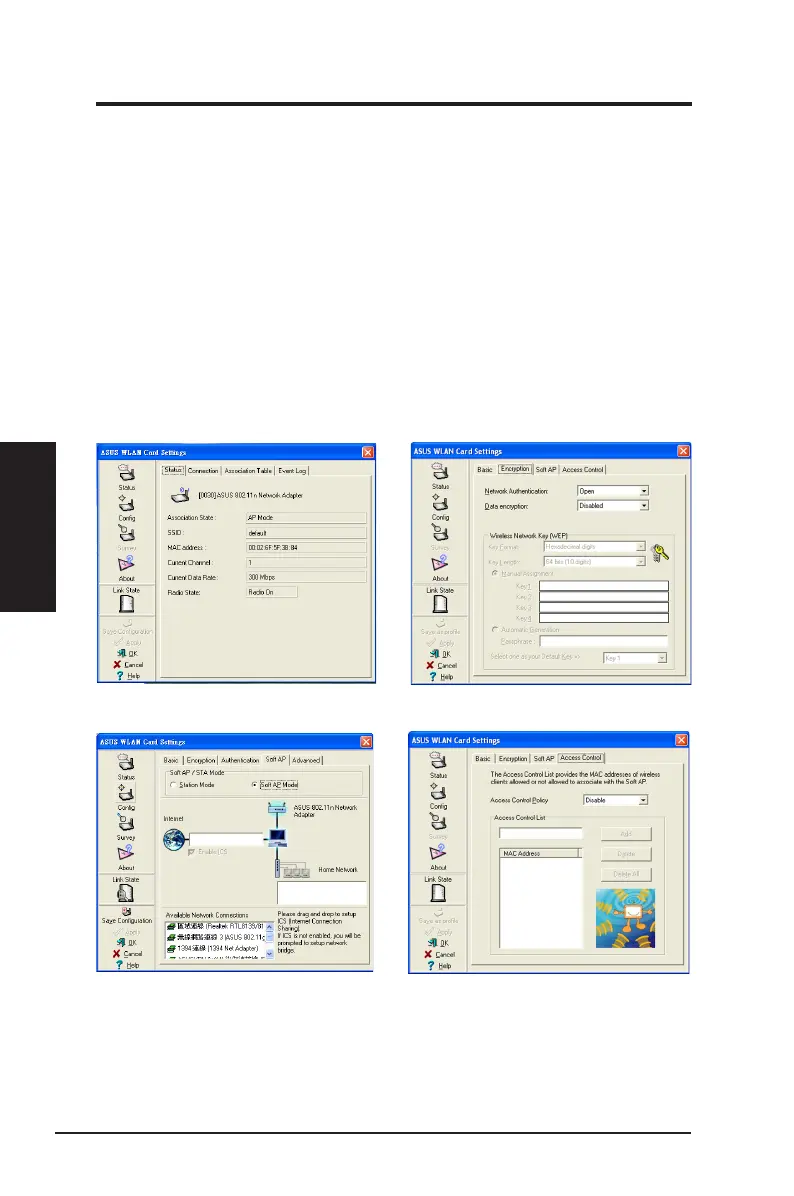Open the Key Length dropdown
The width and height of the screenshot is (794, 1196).
594,561
